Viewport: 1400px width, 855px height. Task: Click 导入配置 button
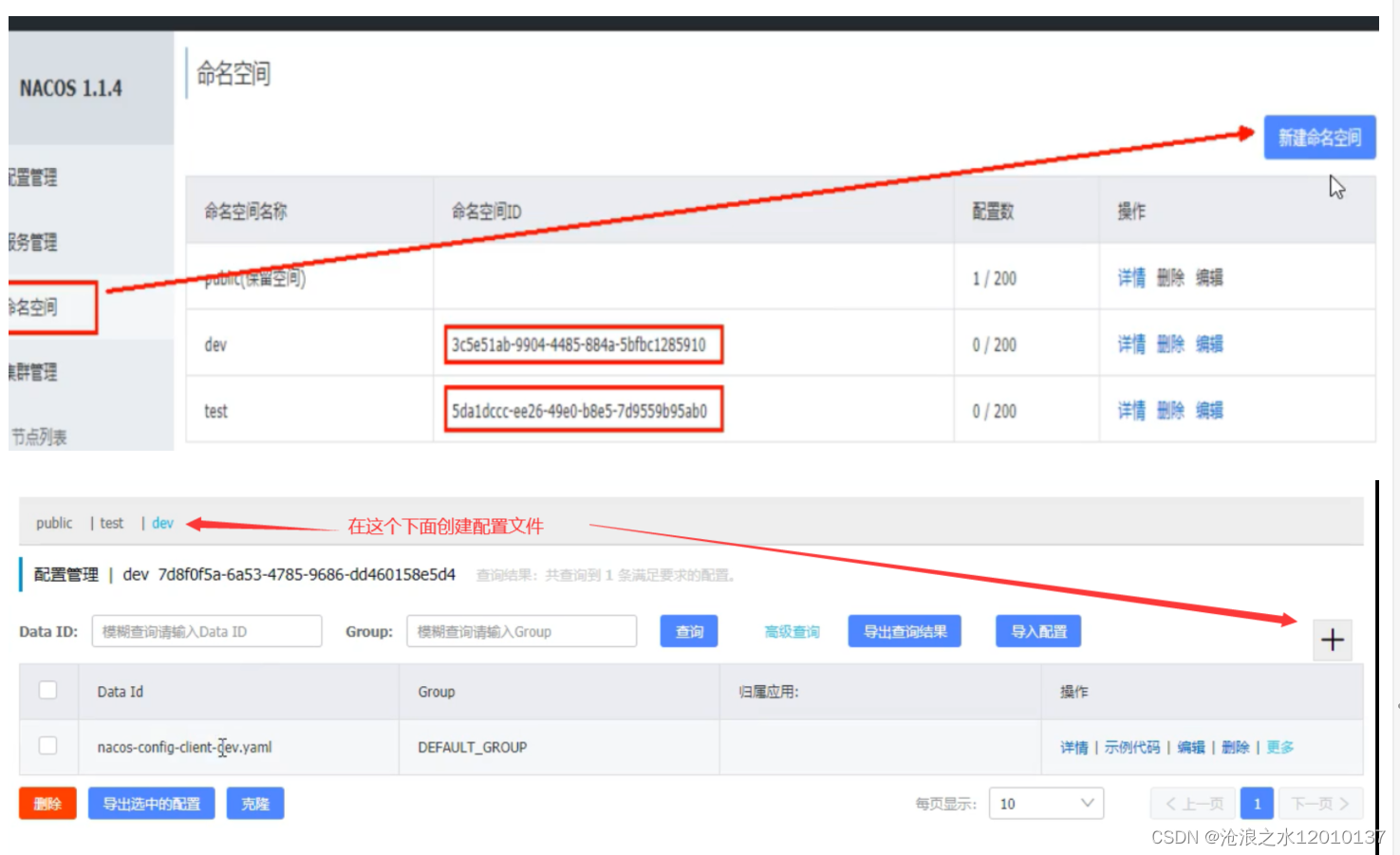(x=1038, y=631)
